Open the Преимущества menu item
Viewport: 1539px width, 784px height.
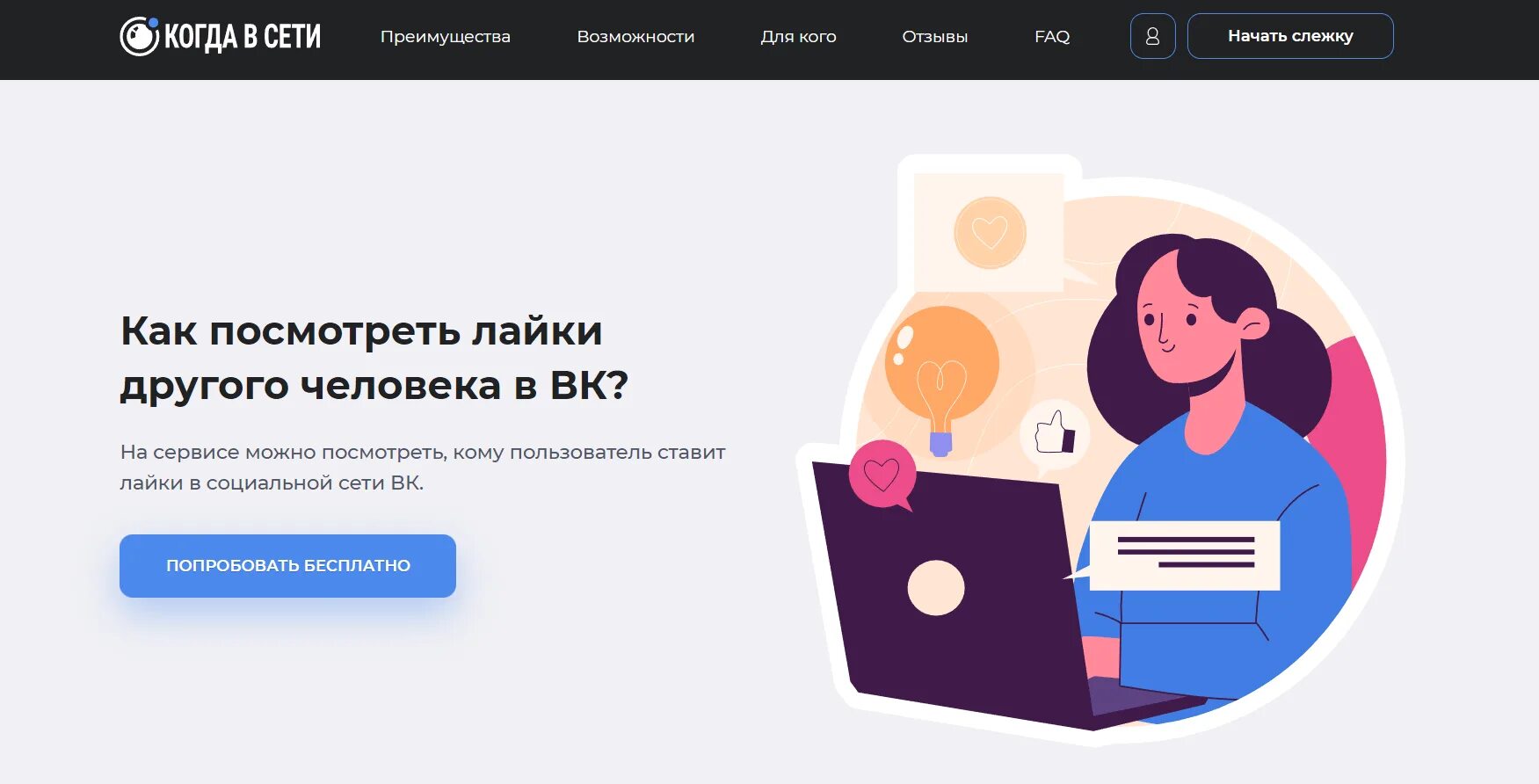[445, 37]
